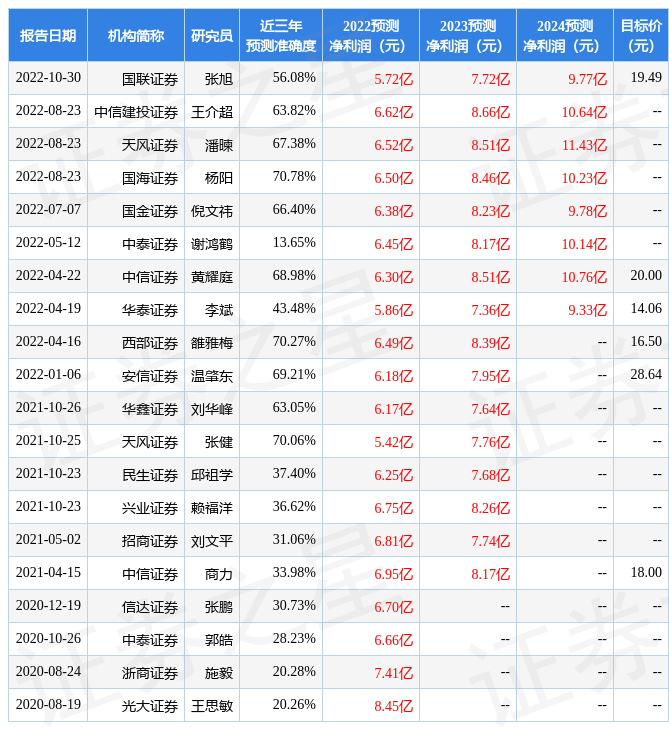
Task: Click the 7.95亿 profit forecast
Action: pos(491,377)
